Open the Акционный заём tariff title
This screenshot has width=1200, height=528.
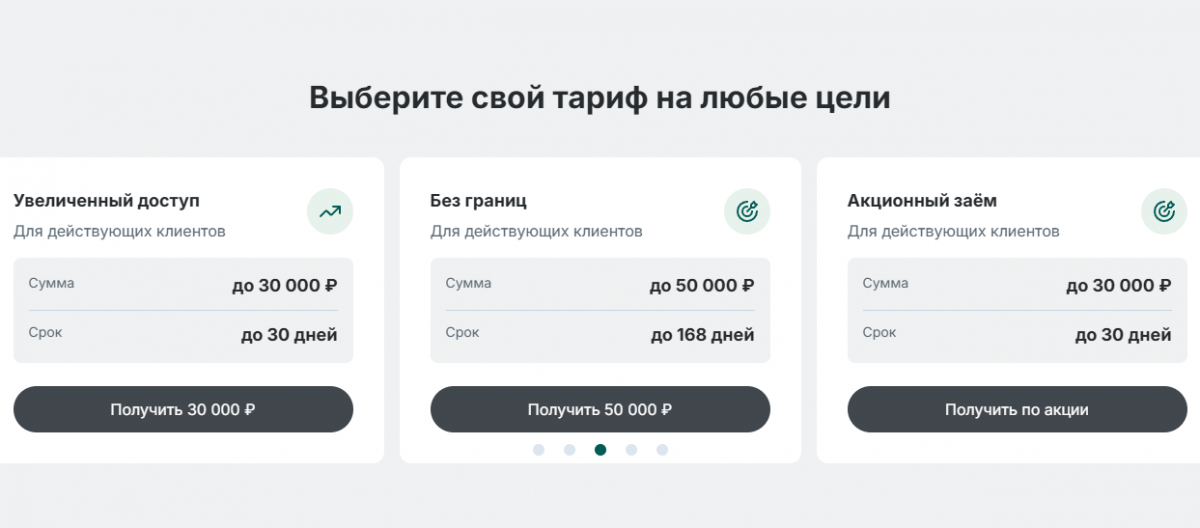[922, 201]
